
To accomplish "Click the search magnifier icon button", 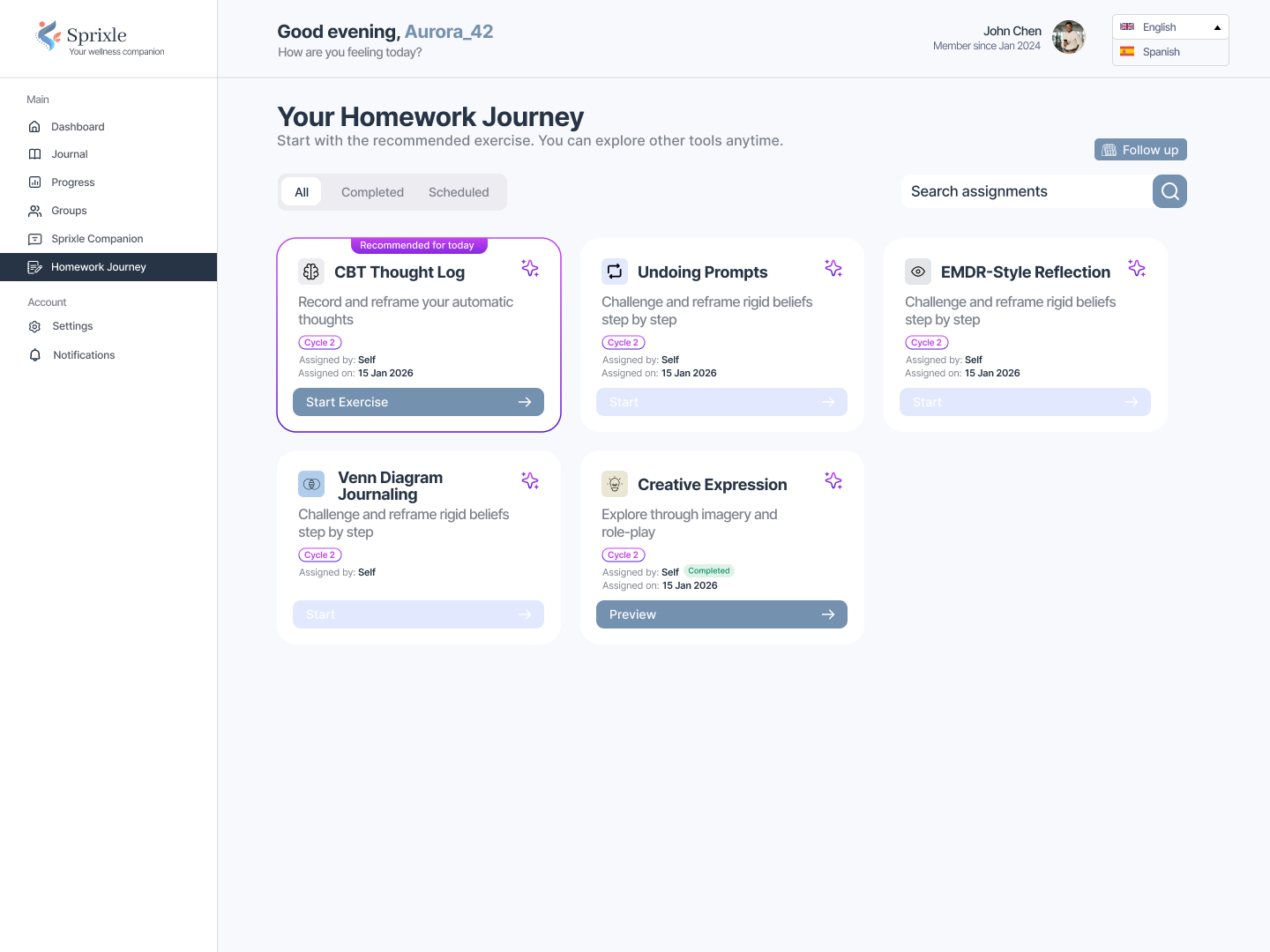I will (x=1169, y=191).
